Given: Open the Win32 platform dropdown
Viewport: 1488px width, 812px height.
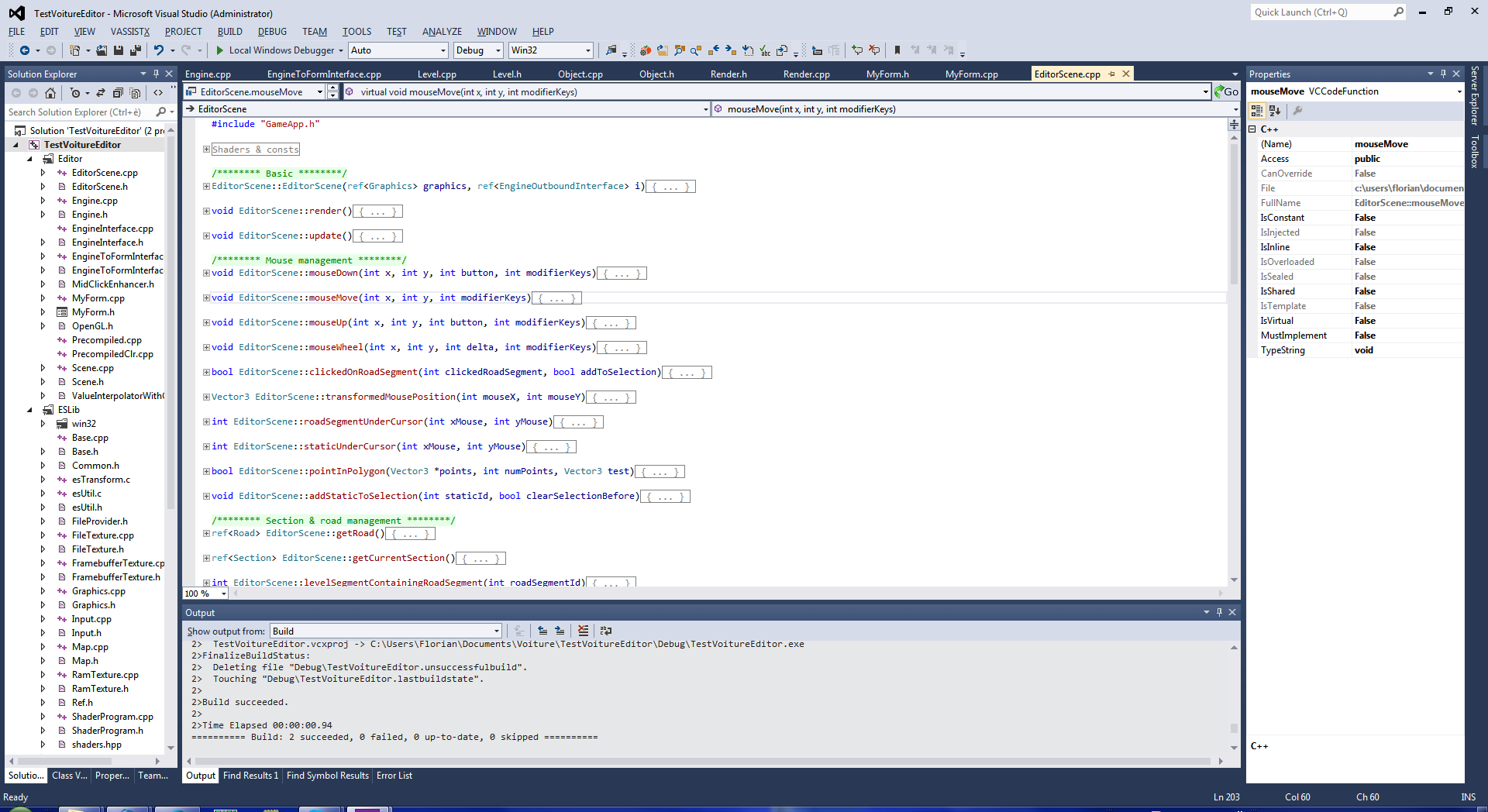Looking at the screenshot, I should pyautogui.click(x=551, y=50).
